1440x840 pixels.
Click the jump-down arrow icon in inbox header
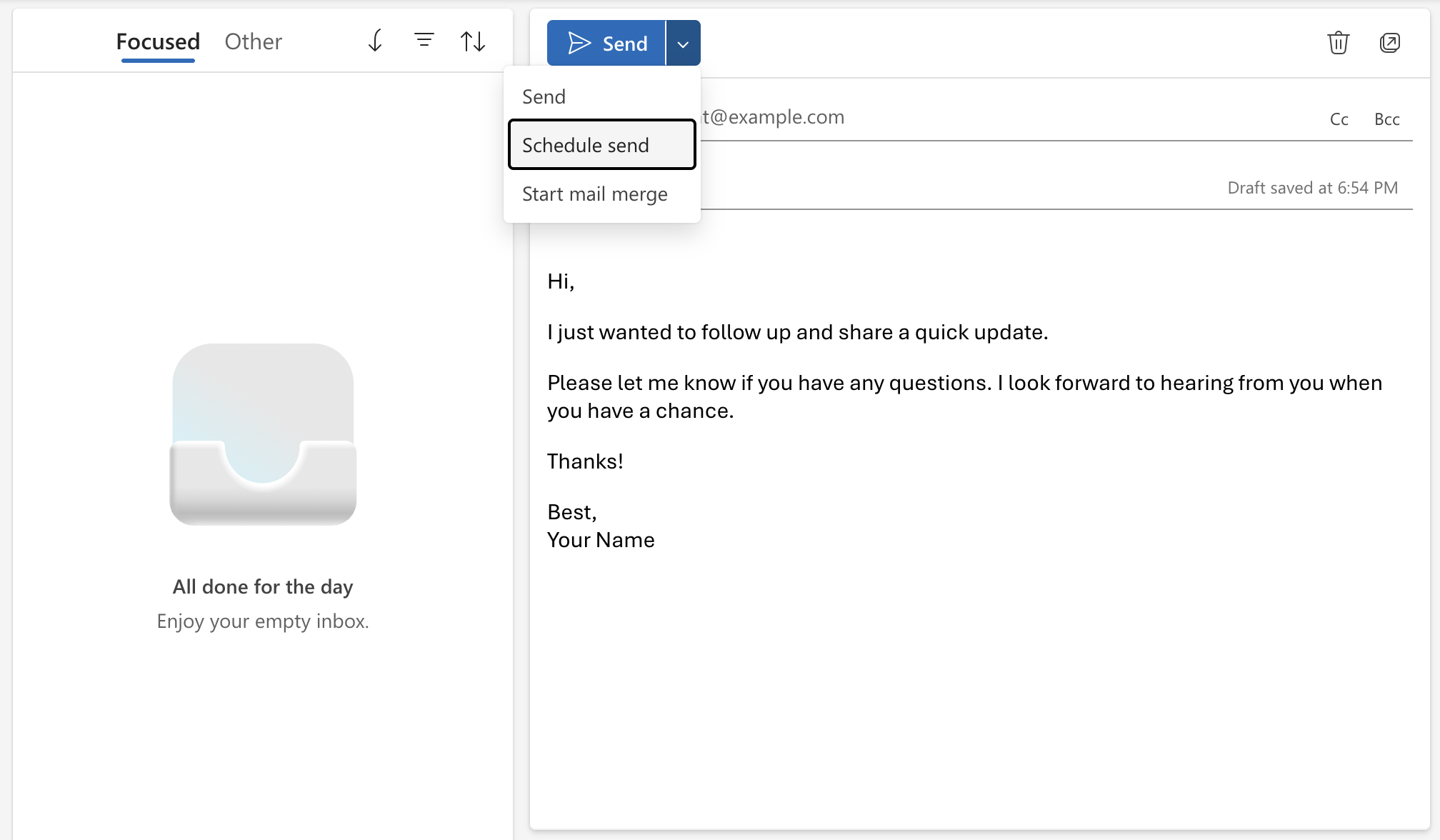[375, 41]
